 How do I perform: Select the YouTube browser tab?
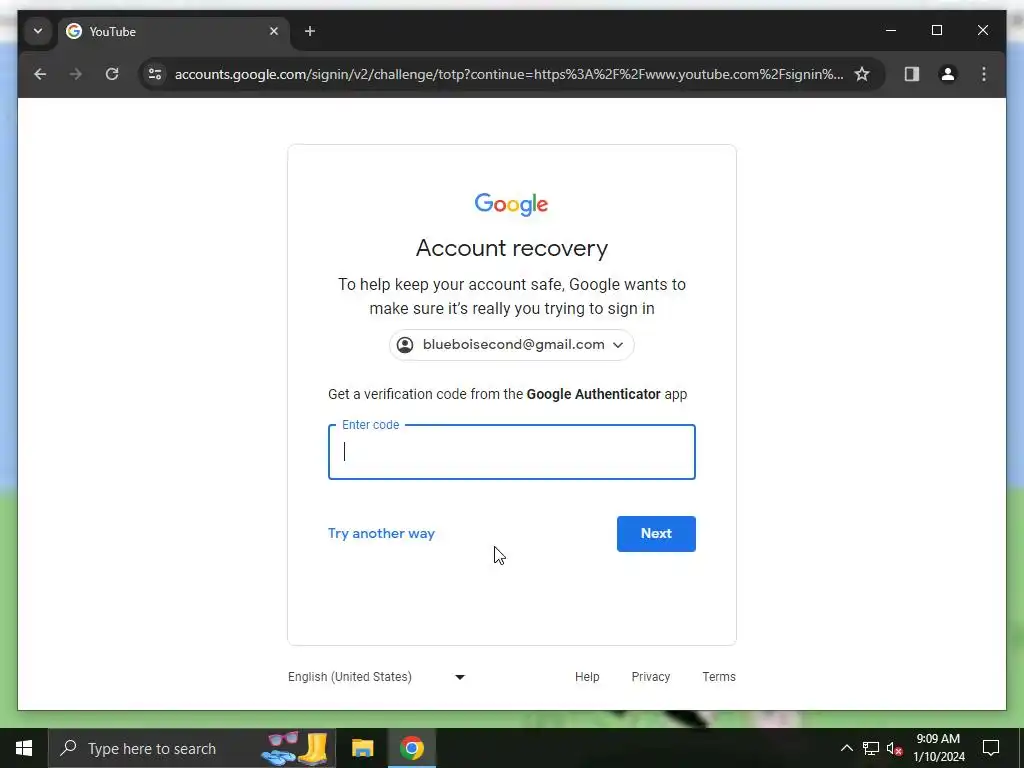tap(174, 31)
